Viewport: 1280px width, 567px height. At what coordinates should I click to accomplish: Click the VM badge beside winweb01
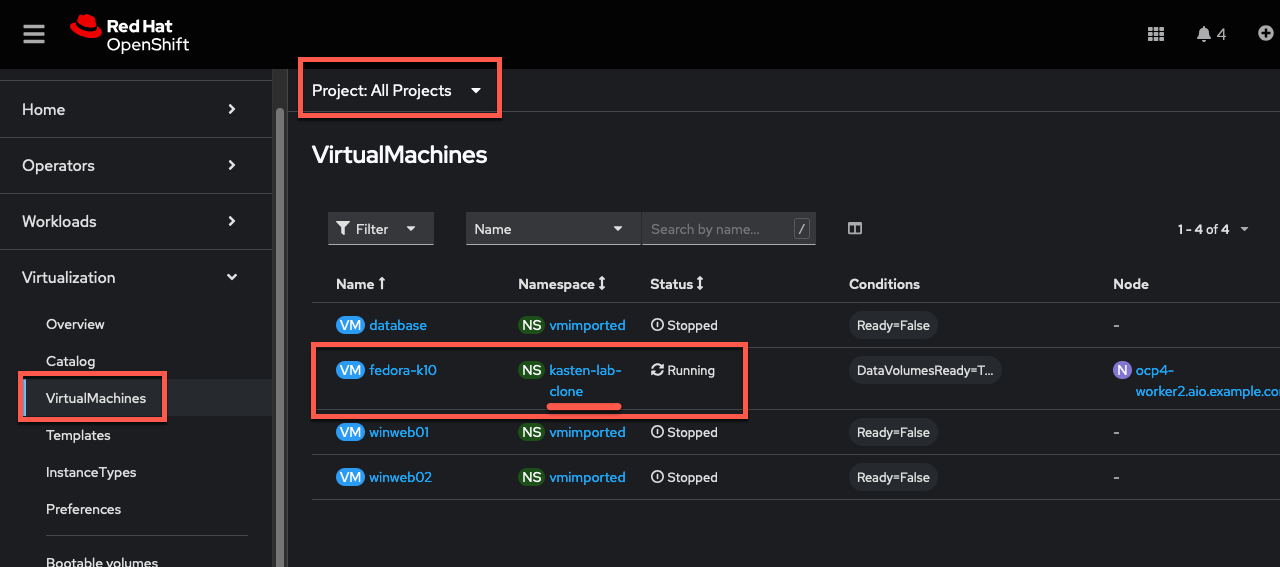click(x=350, y=432)
